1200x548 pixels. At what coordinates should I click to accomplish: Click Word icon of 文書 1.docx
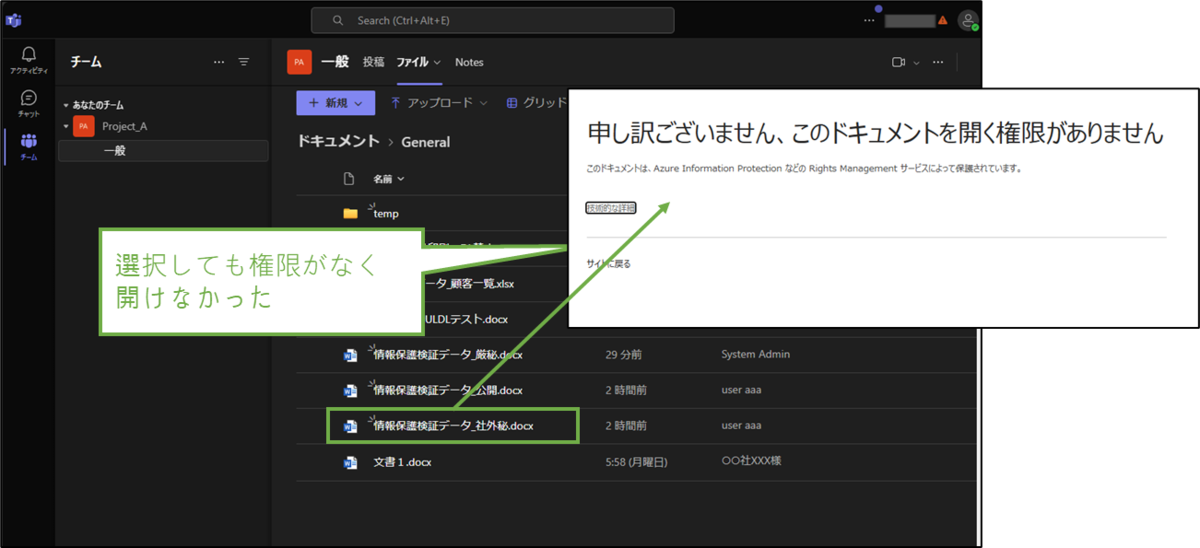click(350, 463)
